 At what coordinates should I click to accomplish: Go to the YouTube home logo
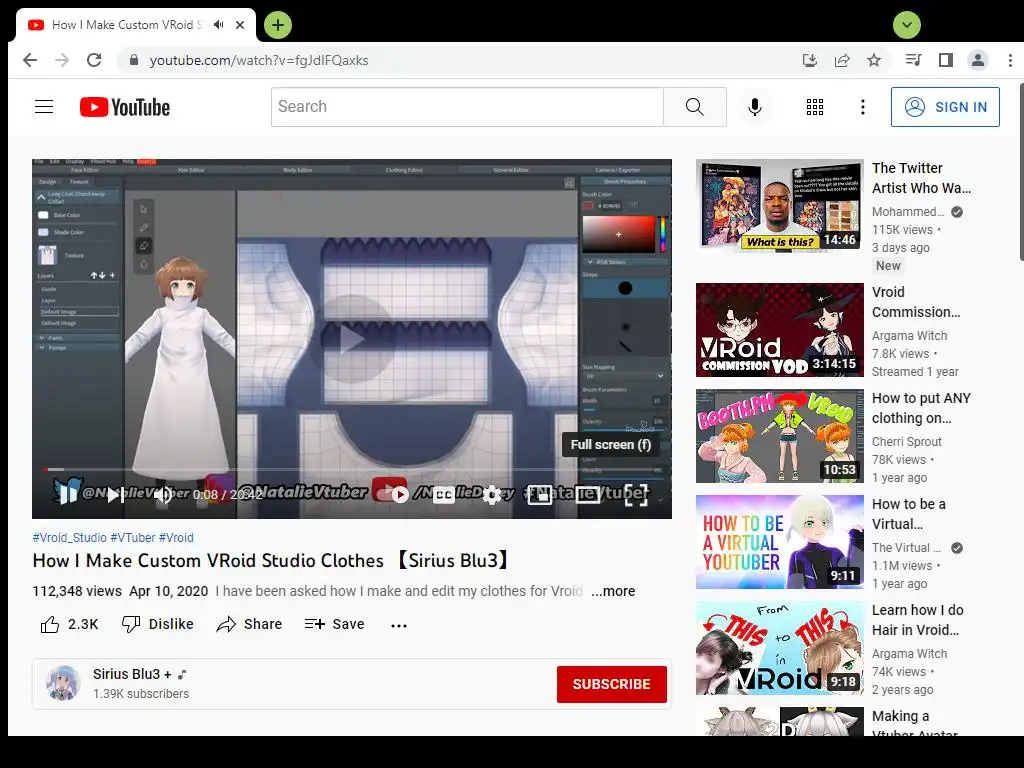[x=125, y=107]
